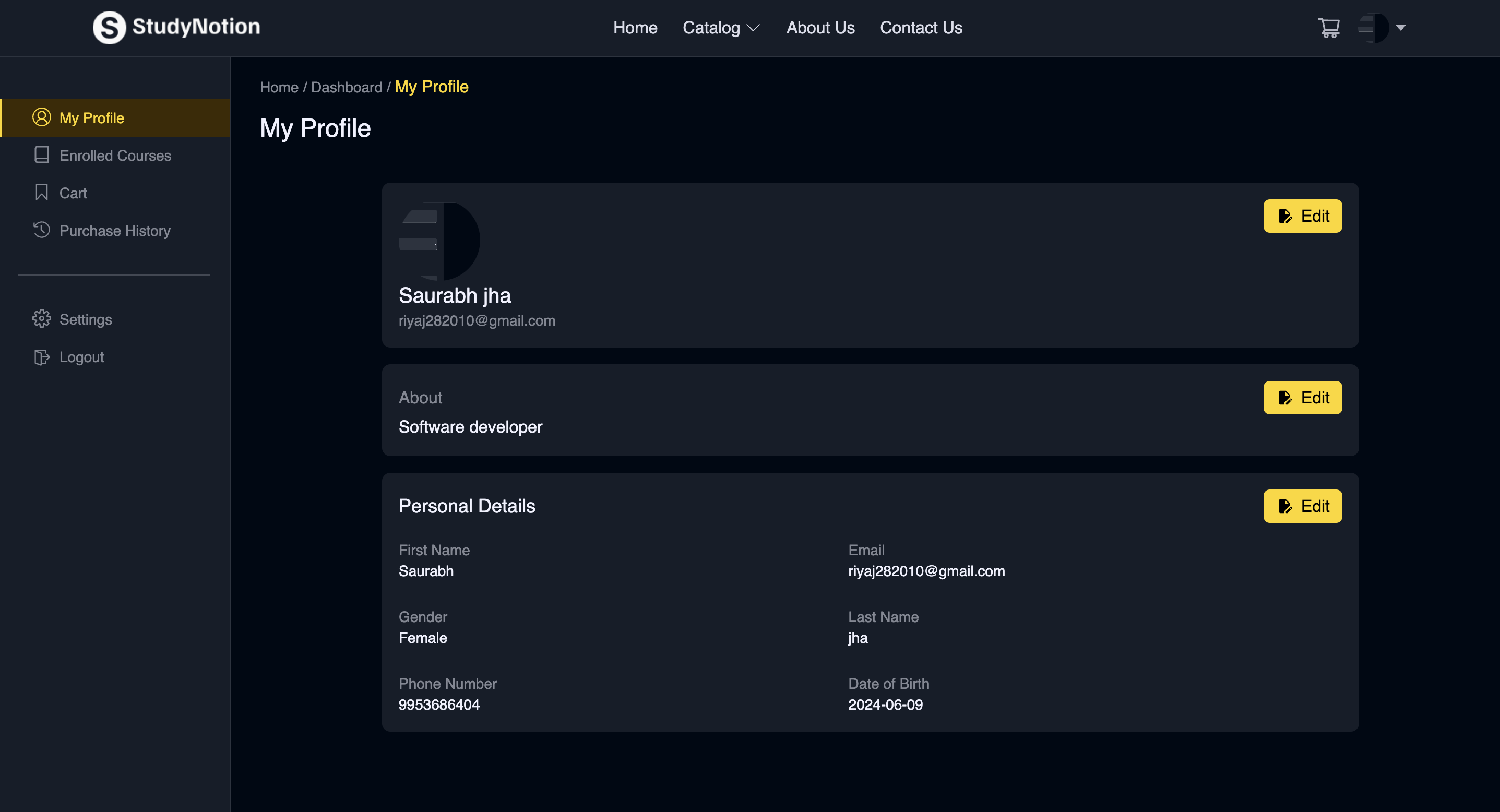Click the Enrolled Courses book icon
This screenshot has height=812, width=1500.
tap(41, 155)
